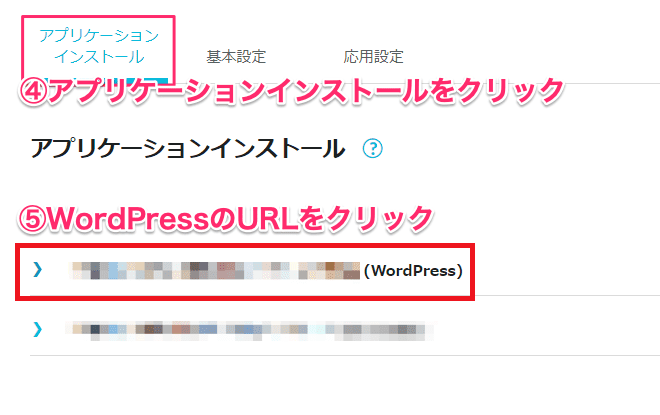Click the circled number ⑤ marker

(32, 219)
